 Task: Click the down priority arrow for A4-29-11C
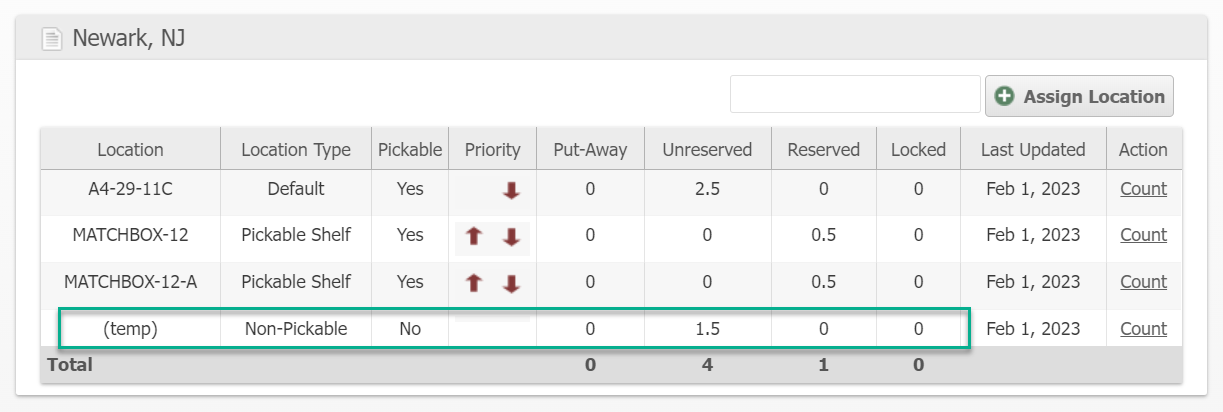coord(511,190)
